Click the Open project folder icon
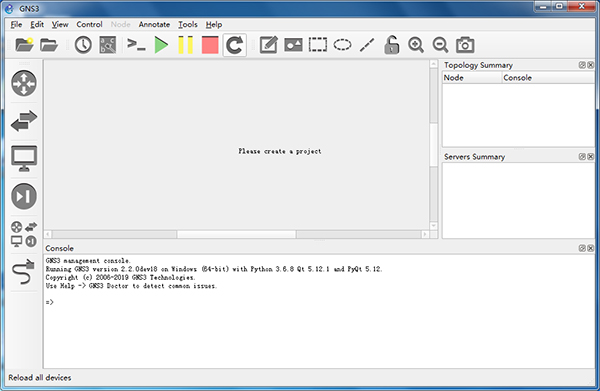This screenshot has width=600, height=391. click(49, 45)
